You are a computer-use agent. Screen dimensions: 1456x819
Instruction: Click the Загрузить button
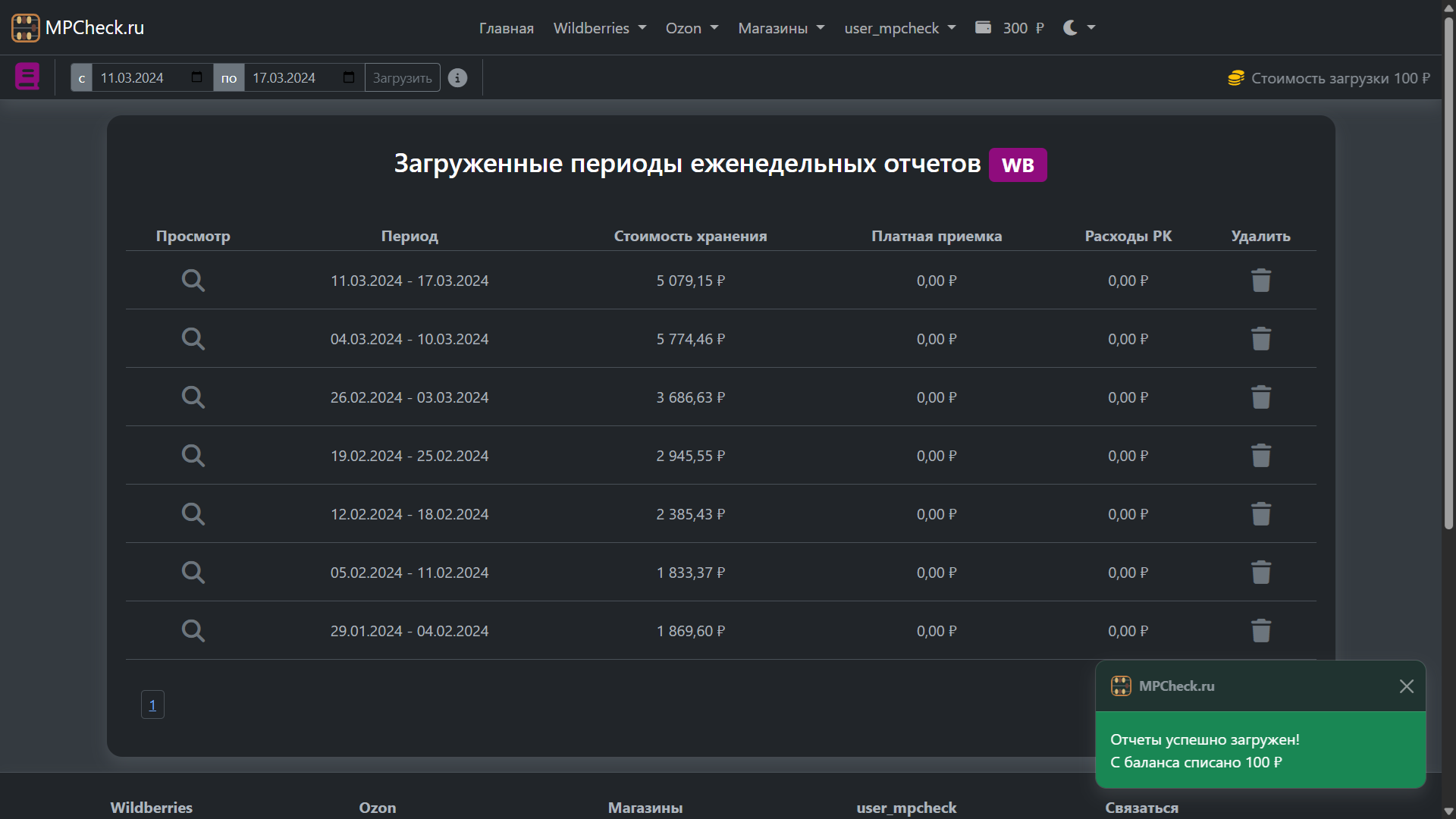(x=402, y=77)
